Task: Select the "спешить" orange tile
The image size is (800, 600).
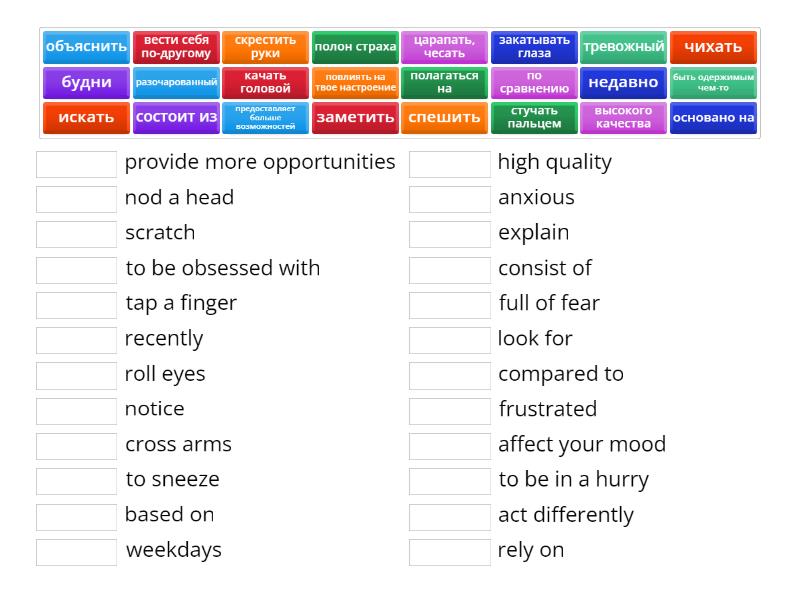Action: click(445, 117)
